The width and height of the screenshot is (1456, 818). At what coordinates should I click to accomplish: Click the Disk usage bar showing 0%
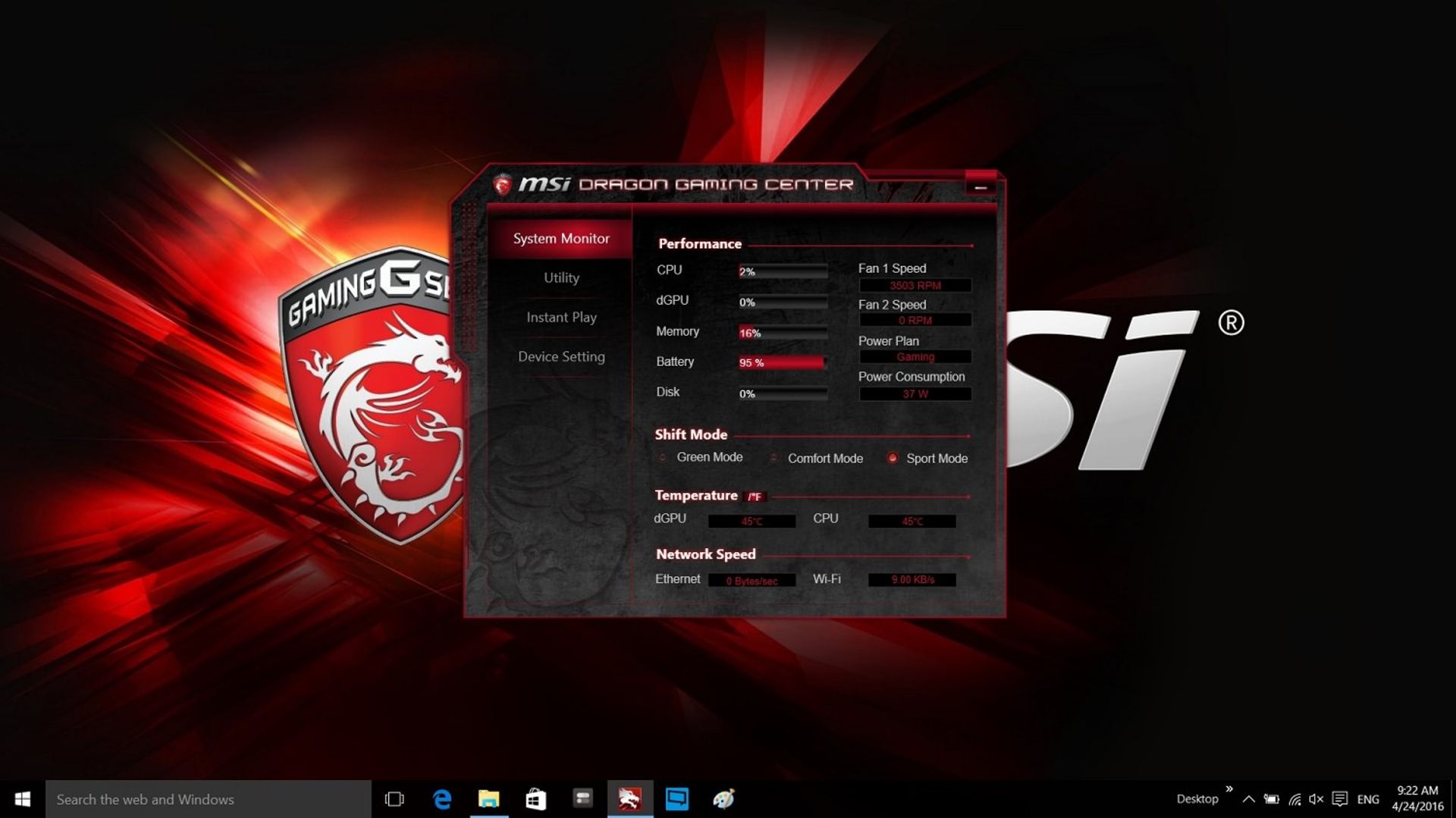(783, 393)
